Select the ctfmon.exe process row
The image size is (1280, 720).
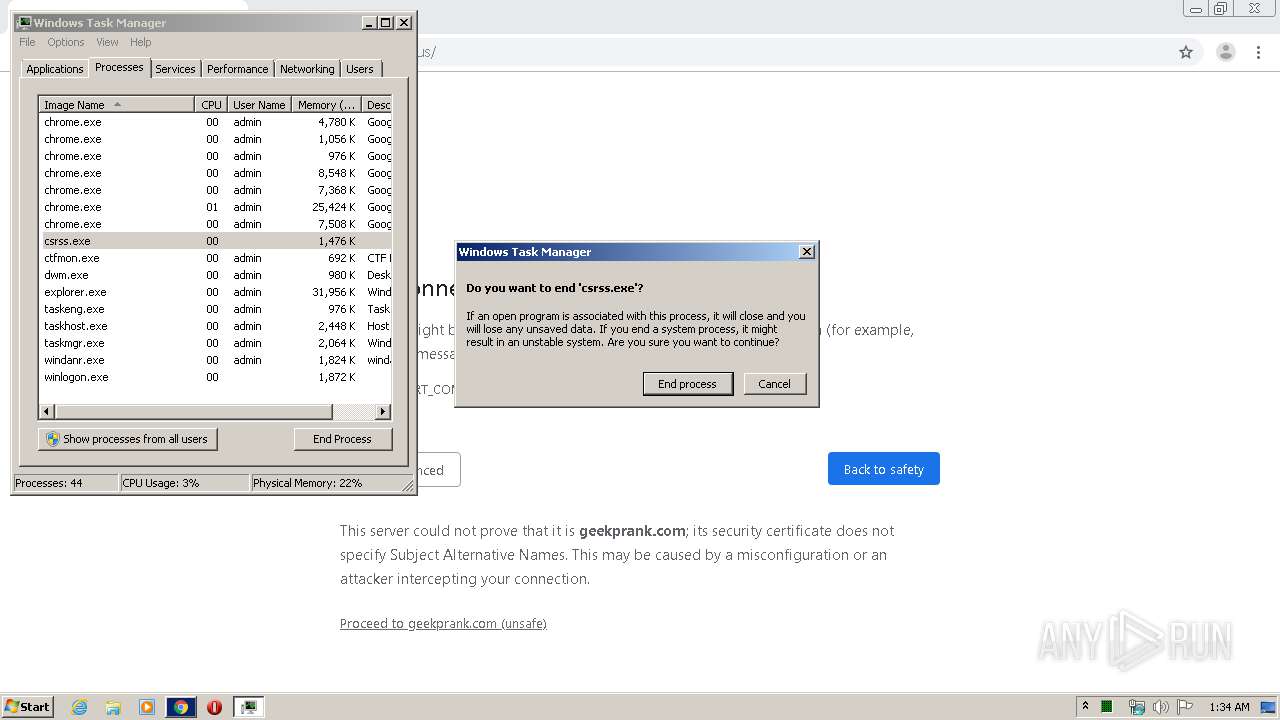(215, 258)
